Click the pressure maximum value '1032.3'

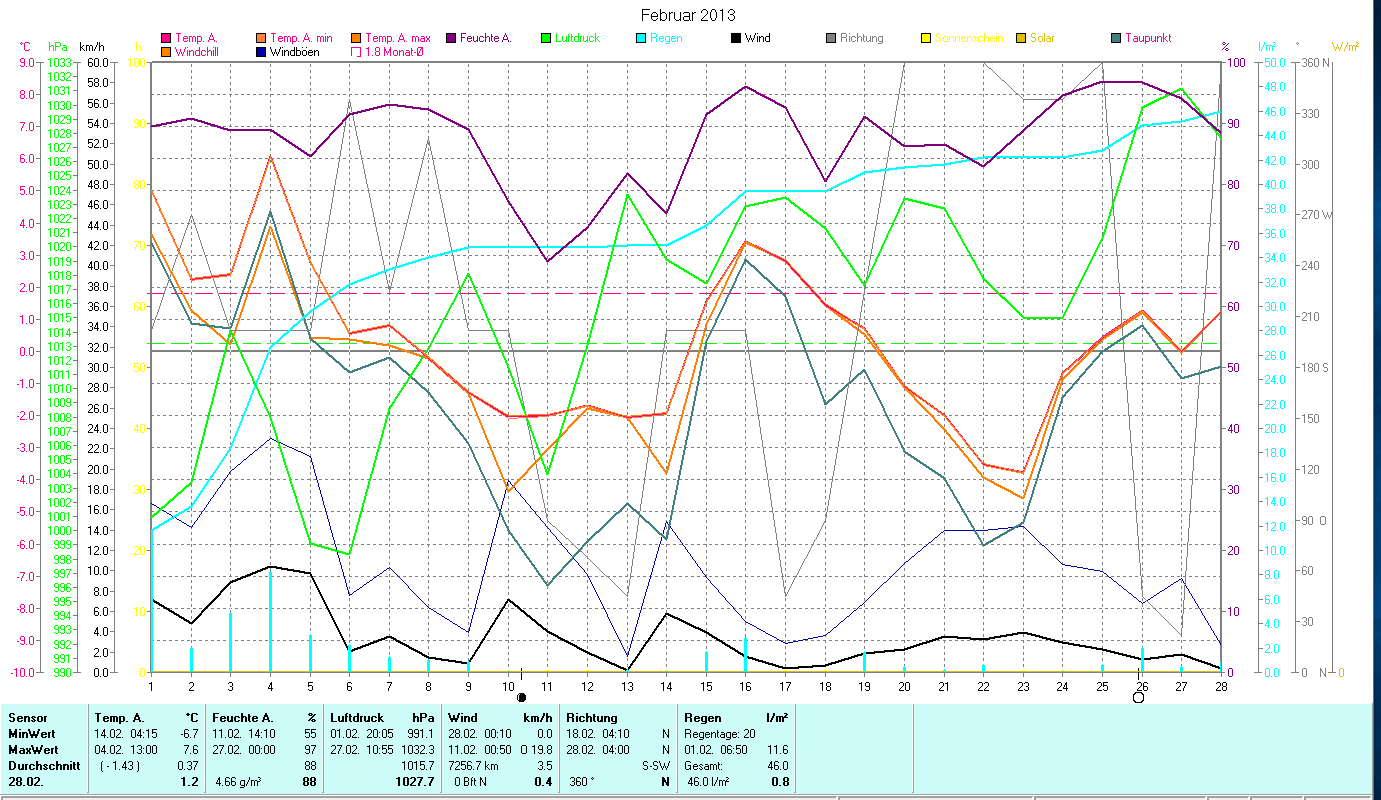pos(416,750)
